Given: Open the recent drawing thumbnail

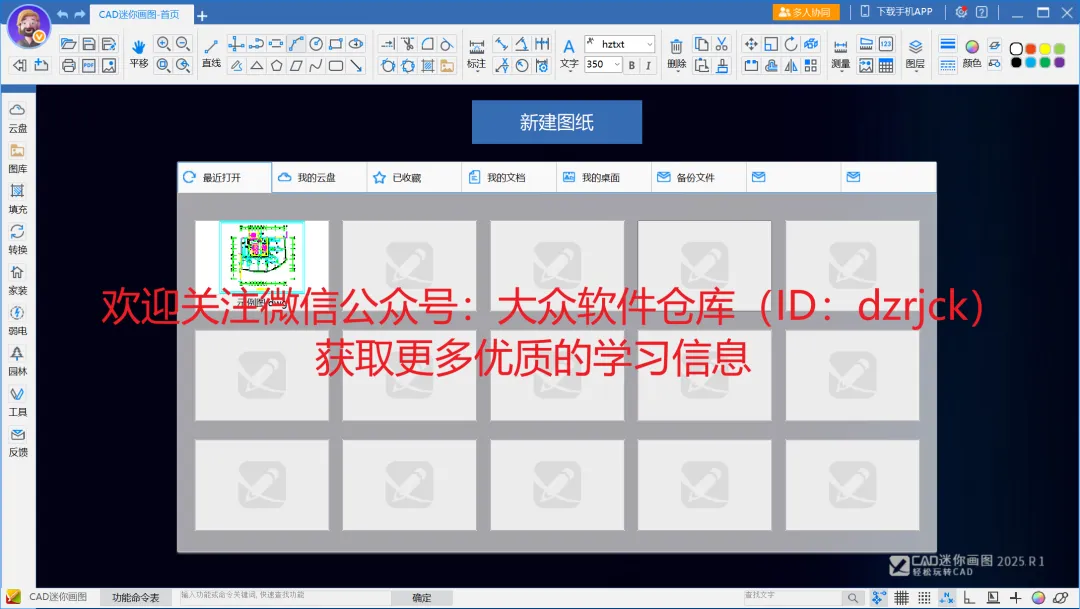Looking at the screenshot, I should (262, 265).
